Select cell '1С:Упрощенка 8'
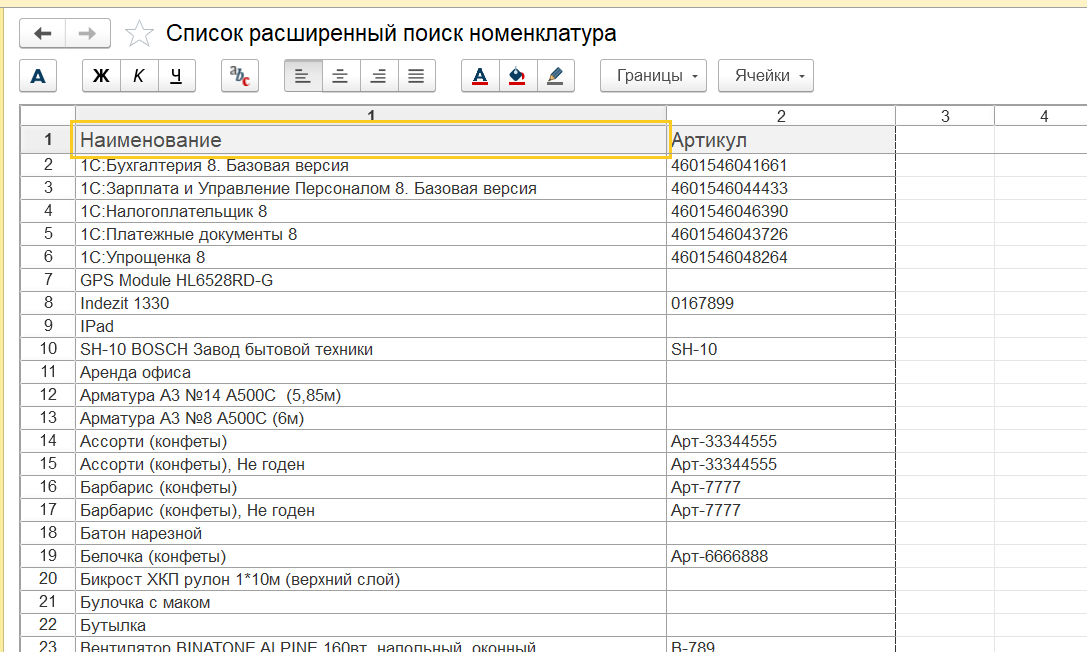The height and width of the screenshot is (652, 1087). click(371, 257)
